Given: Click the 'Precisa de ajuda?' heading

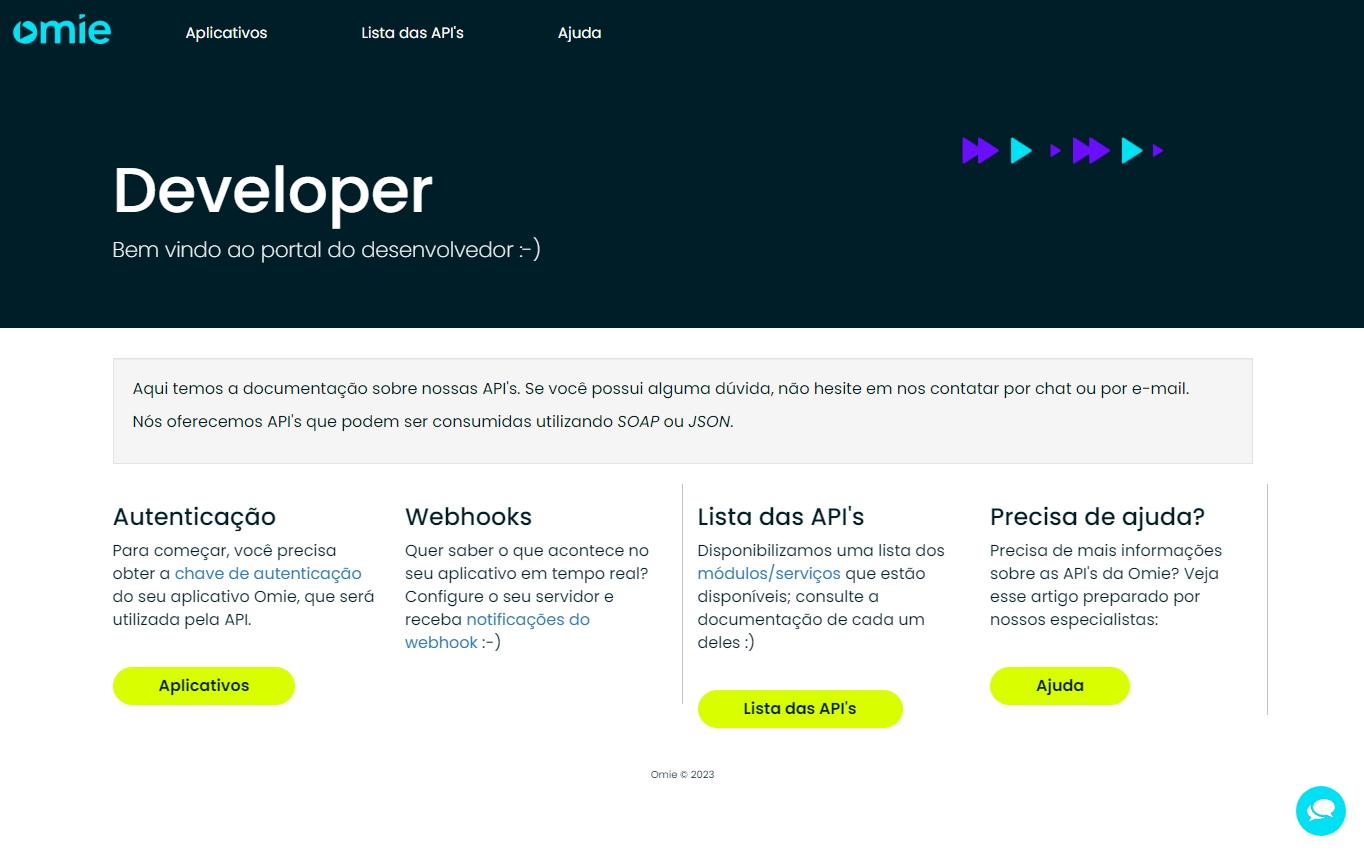Looking at the screenshot, I should 1097,517.
